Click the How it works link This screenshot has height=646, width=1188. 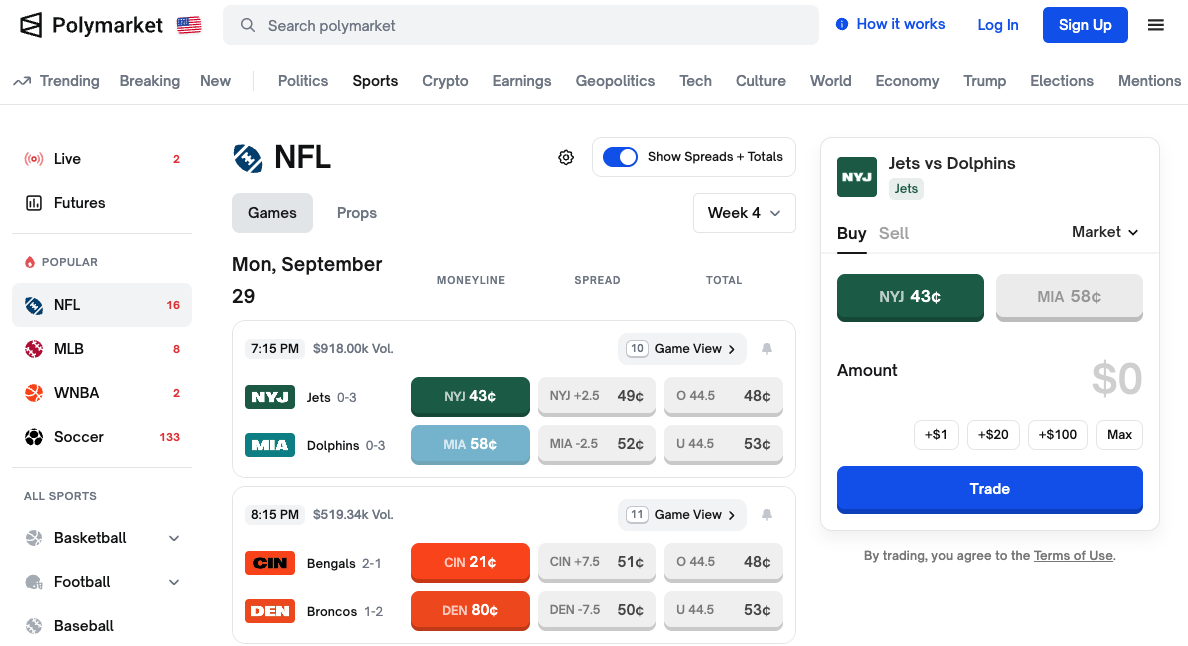tap(901, 24)
